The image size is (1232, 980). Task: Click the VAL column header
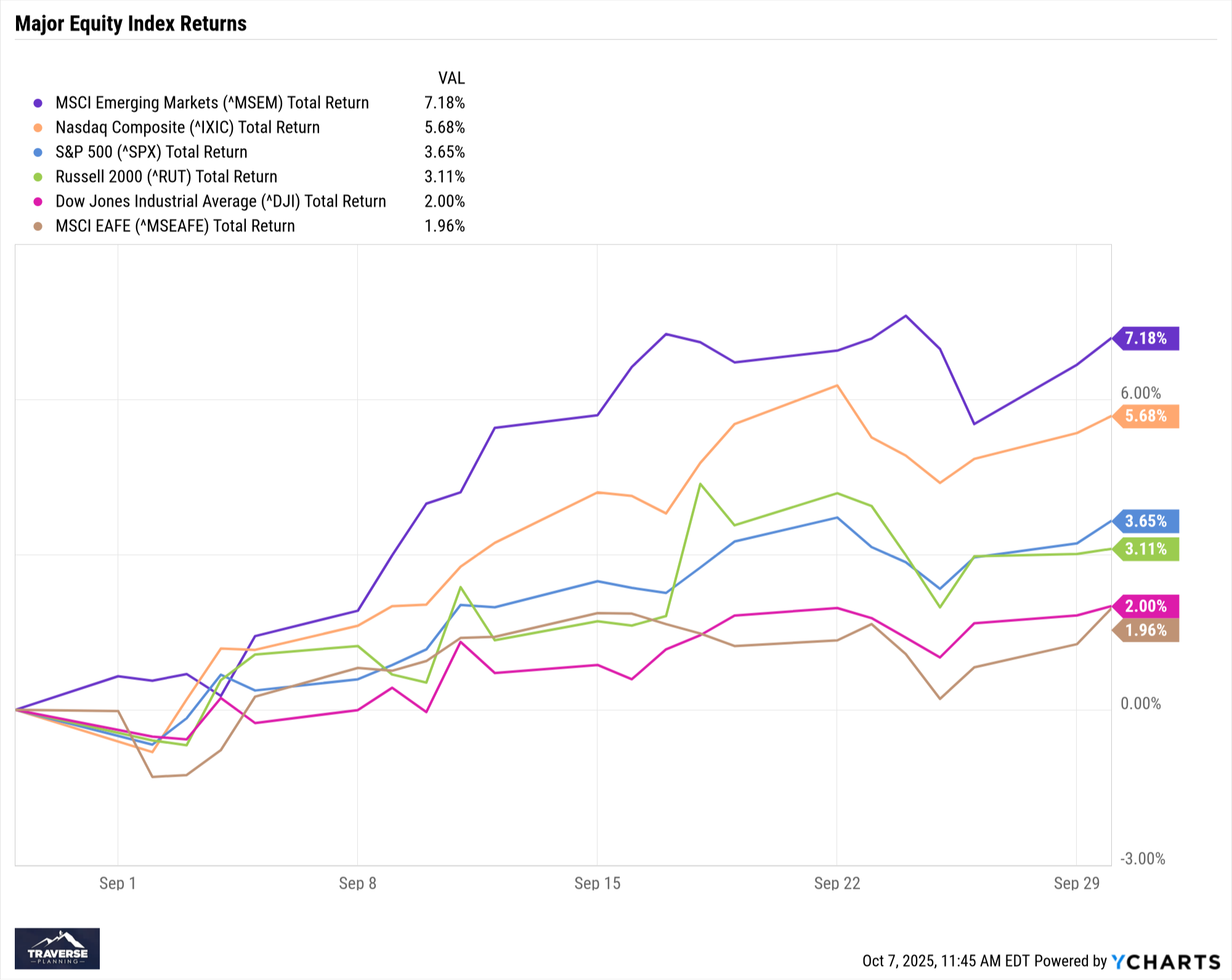click(x=452, y=78)
